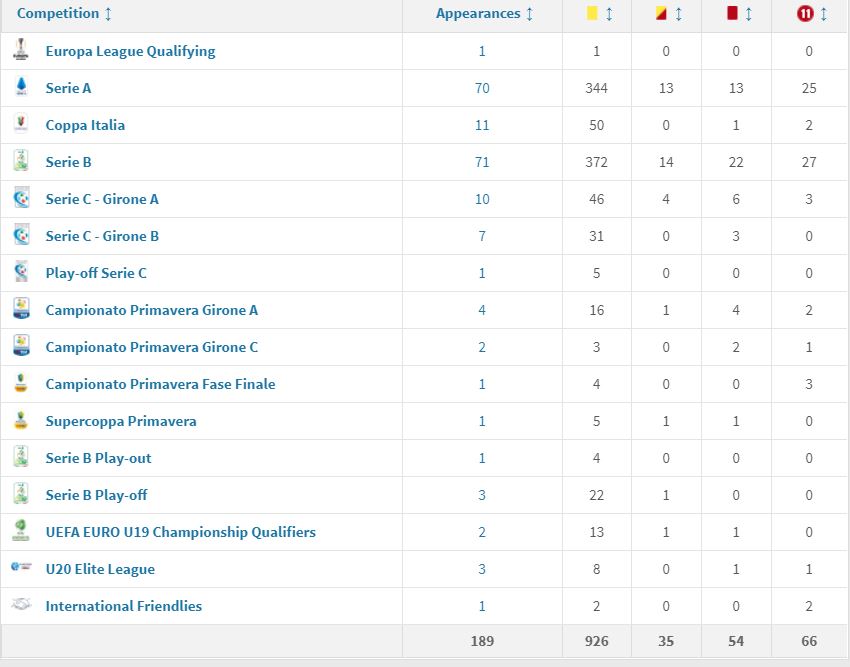The height and width of the screenshot is (667, 850).
Task: Sort table by red cards column
Action: pos(740,14)
